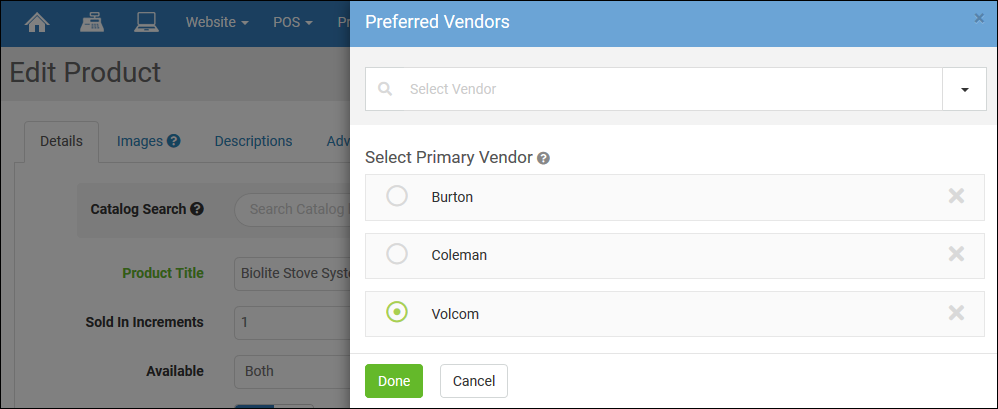This screenshot has height=409, width=998.
Task: Click the Cancel button
Action: [474, 381]
